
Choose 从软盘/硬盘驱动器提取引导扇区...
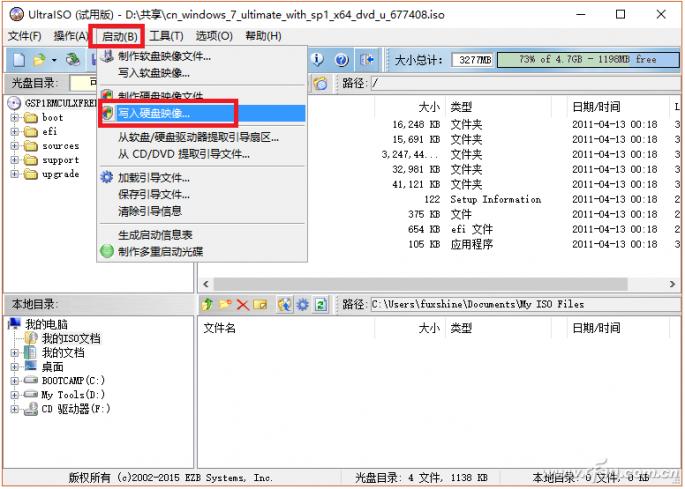click(202, 137)
